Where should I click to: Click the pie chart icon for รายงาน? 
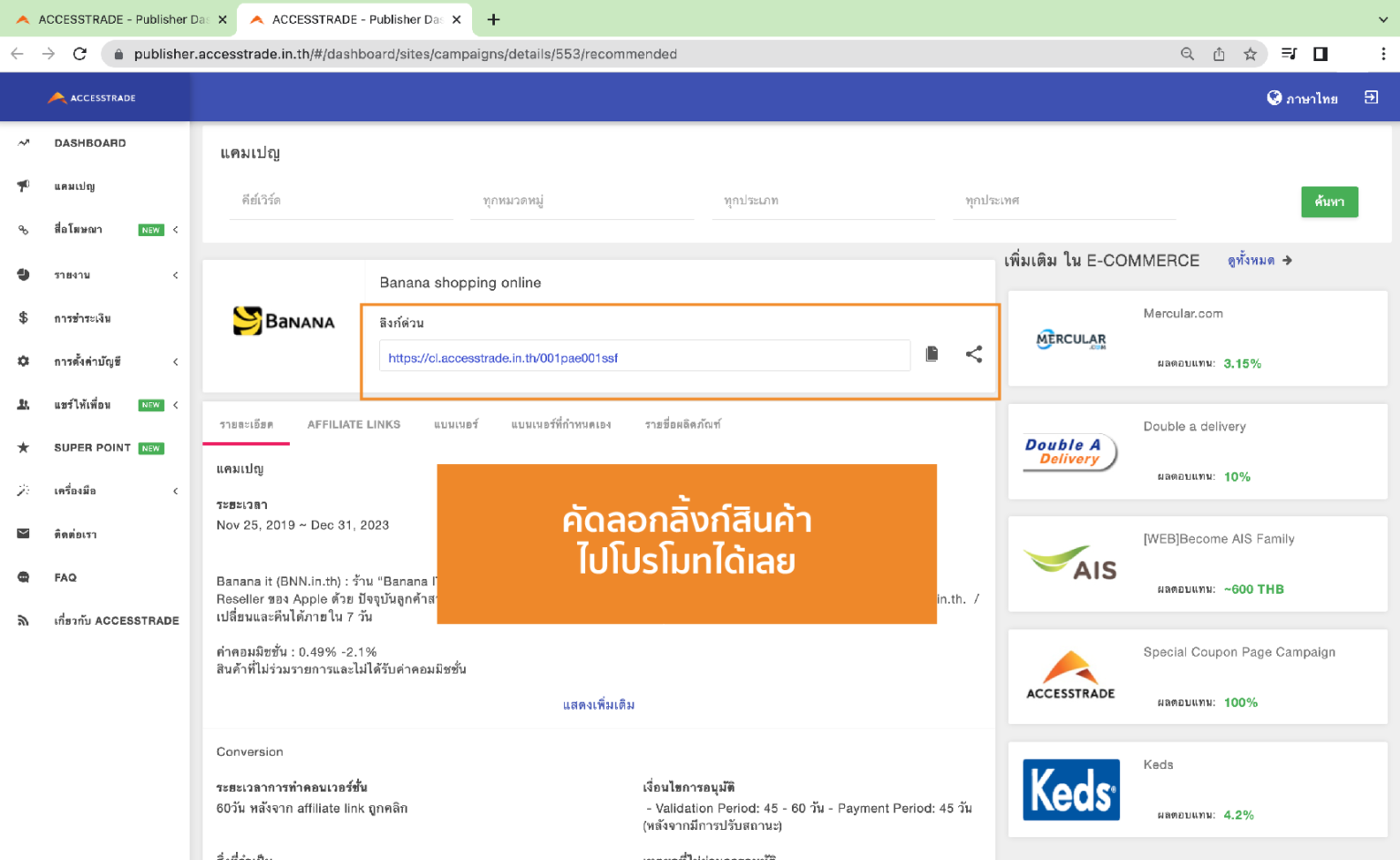[23, 274]
